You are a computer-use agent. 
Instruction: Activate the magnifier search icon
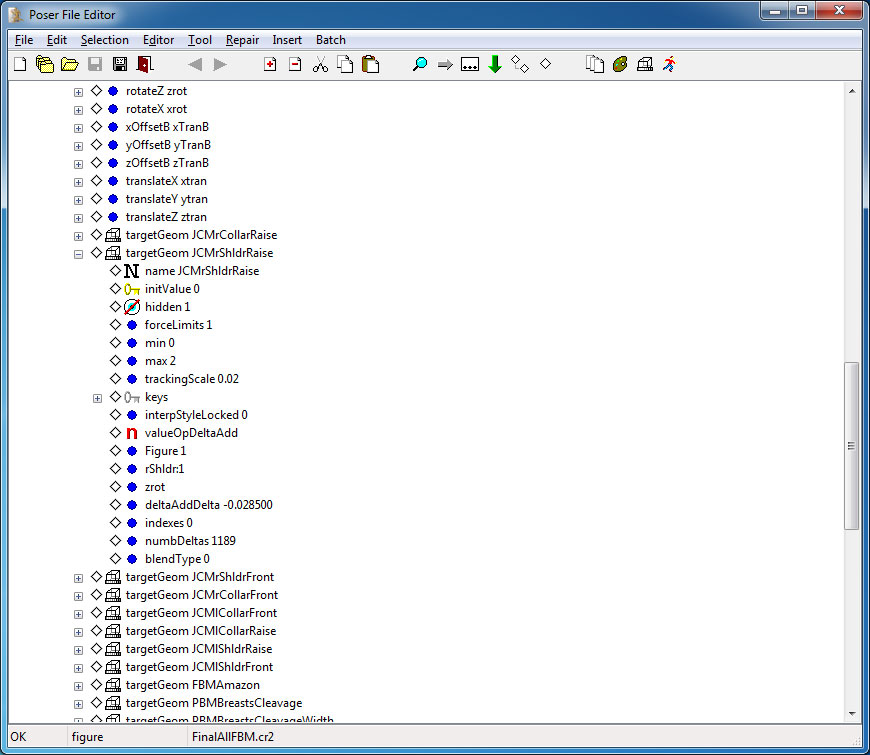tap(420, 63)
